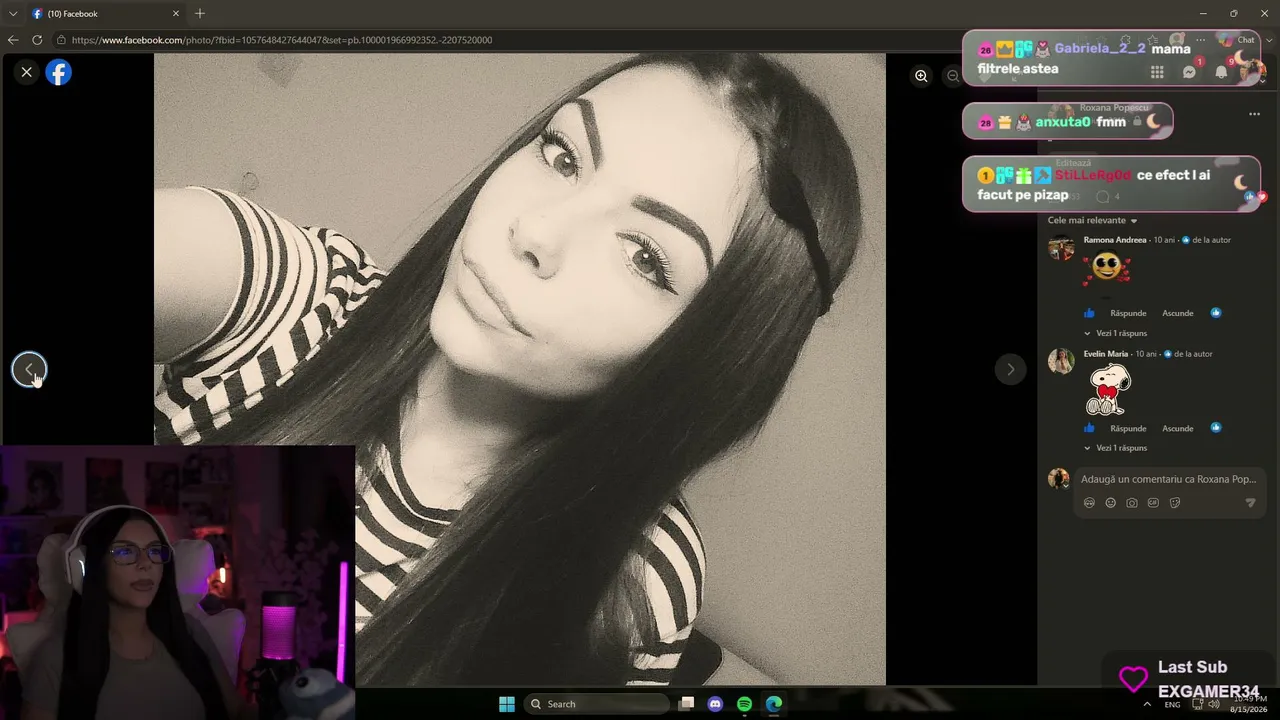Show hidden system tray icons
The height and width of the screenshot is (720, 1280).
pos(1147,704)
